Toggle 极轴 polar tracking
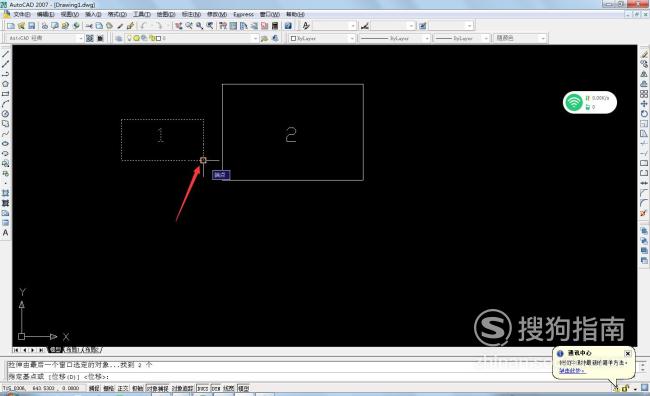The height and width of the screenshot is (396, 650). [x=138, y=389]
